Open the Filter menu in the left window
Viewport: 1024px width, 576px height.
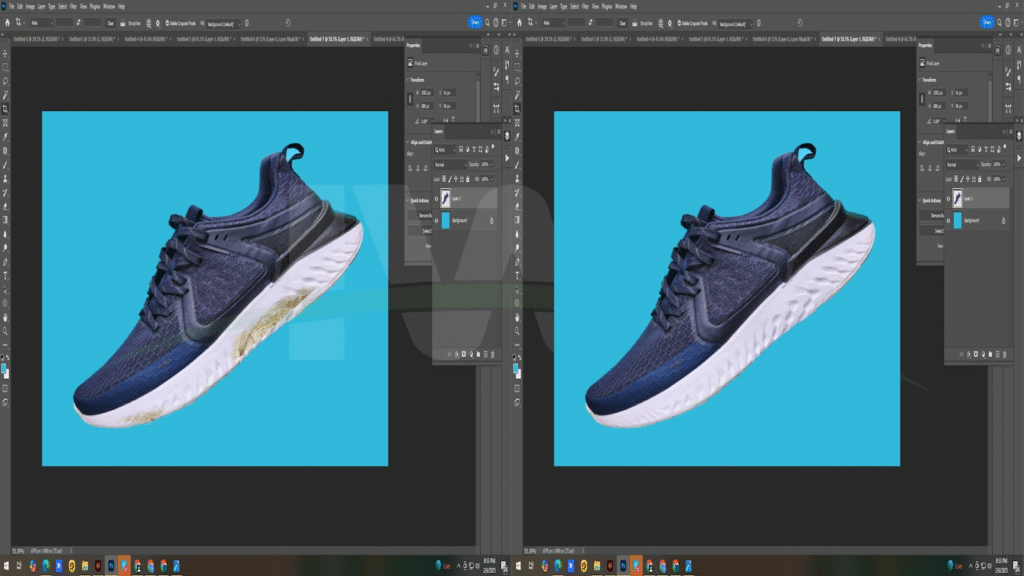(x=73, y=7)
